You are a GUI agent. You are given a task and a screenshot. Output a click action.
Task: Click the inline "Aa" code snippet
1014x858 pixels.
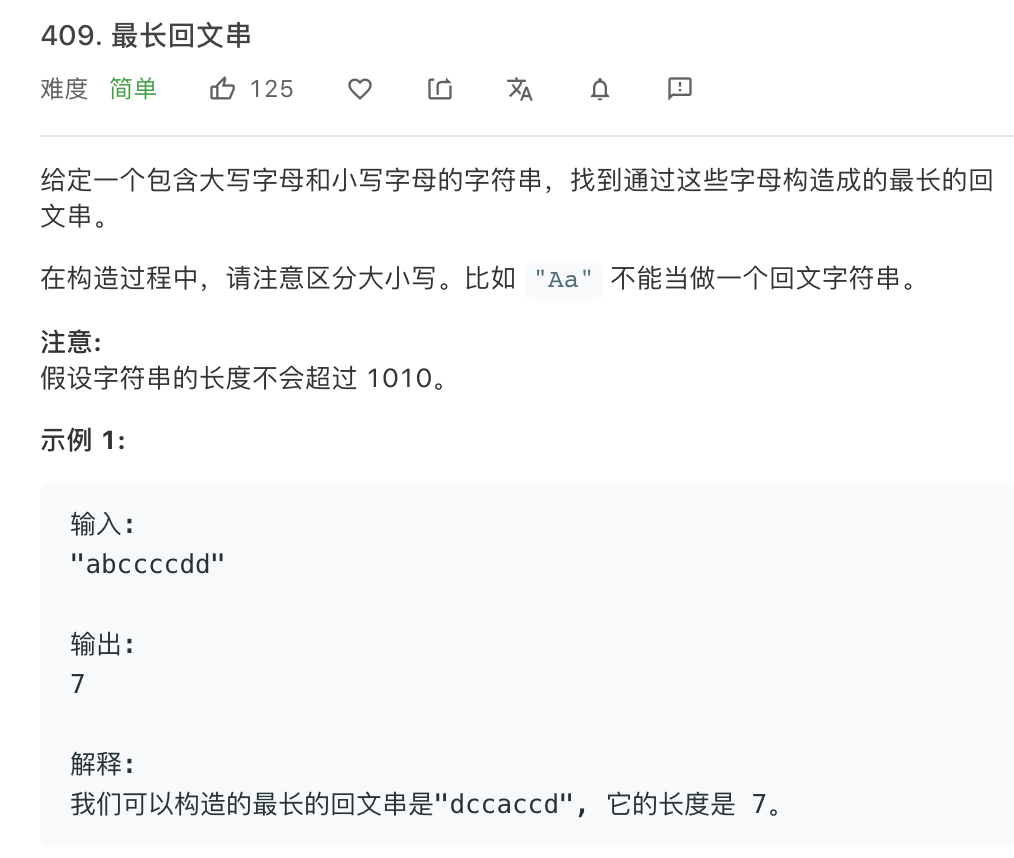(563, 280)
